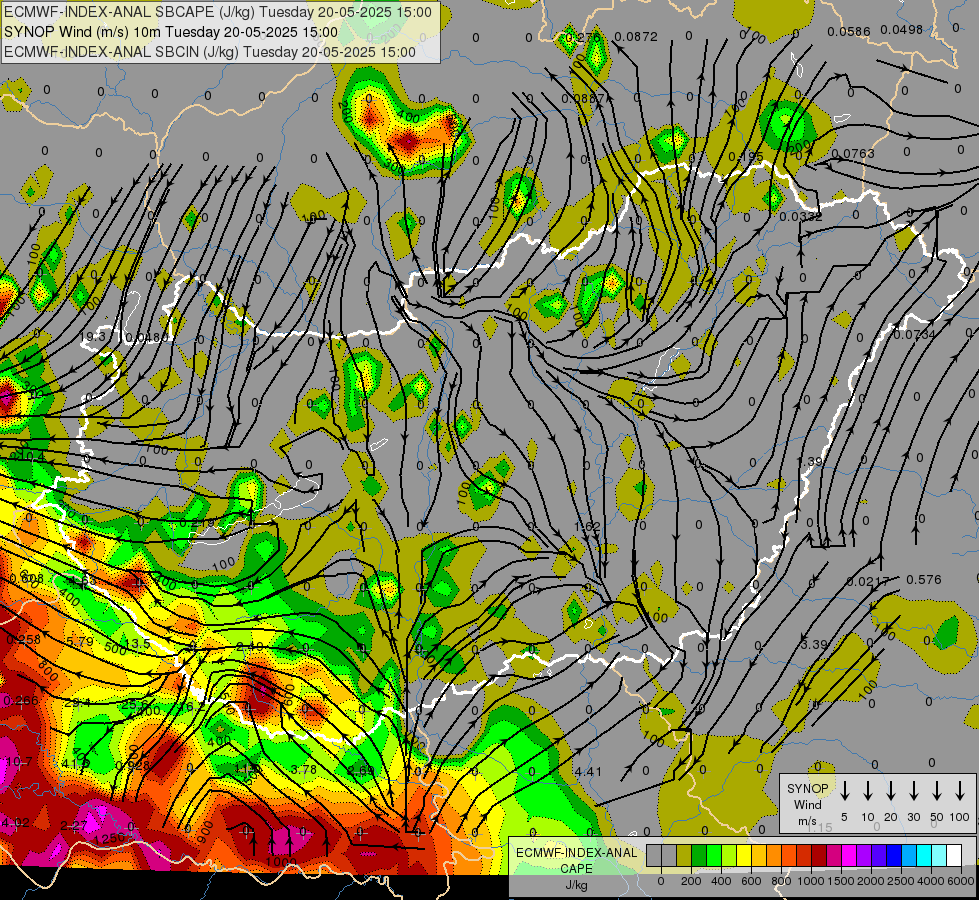Select the yellow CAPE legend swatch
This screenshot has height=900, width=979.
click(744, 856)
